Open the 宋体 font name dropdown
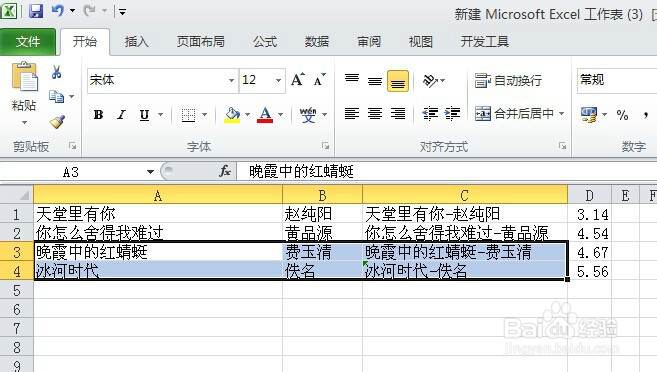The image size is (657, 372). click(x=231, y=80)
